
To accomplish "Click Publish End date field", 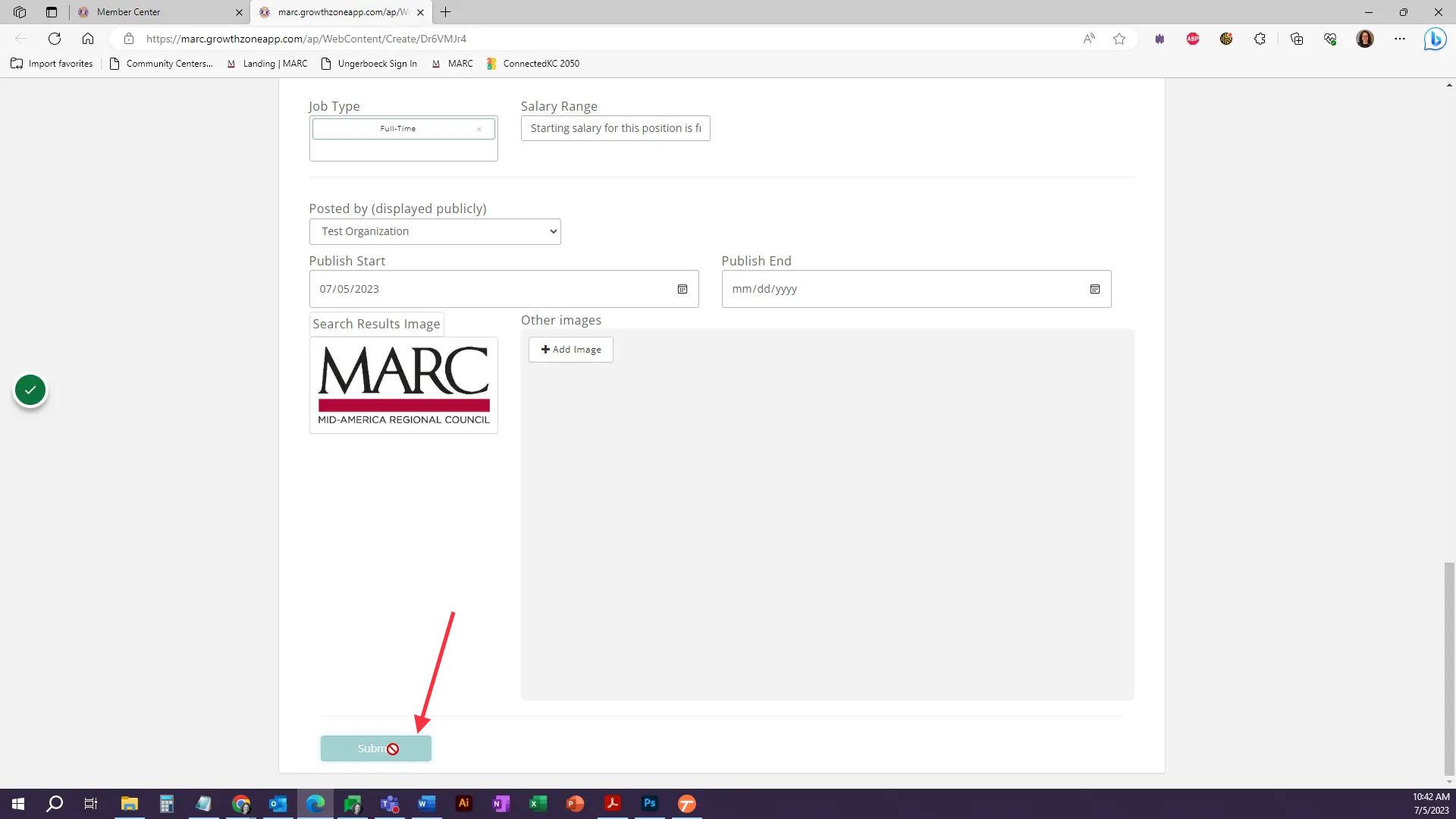I will (x=916, y=289).
